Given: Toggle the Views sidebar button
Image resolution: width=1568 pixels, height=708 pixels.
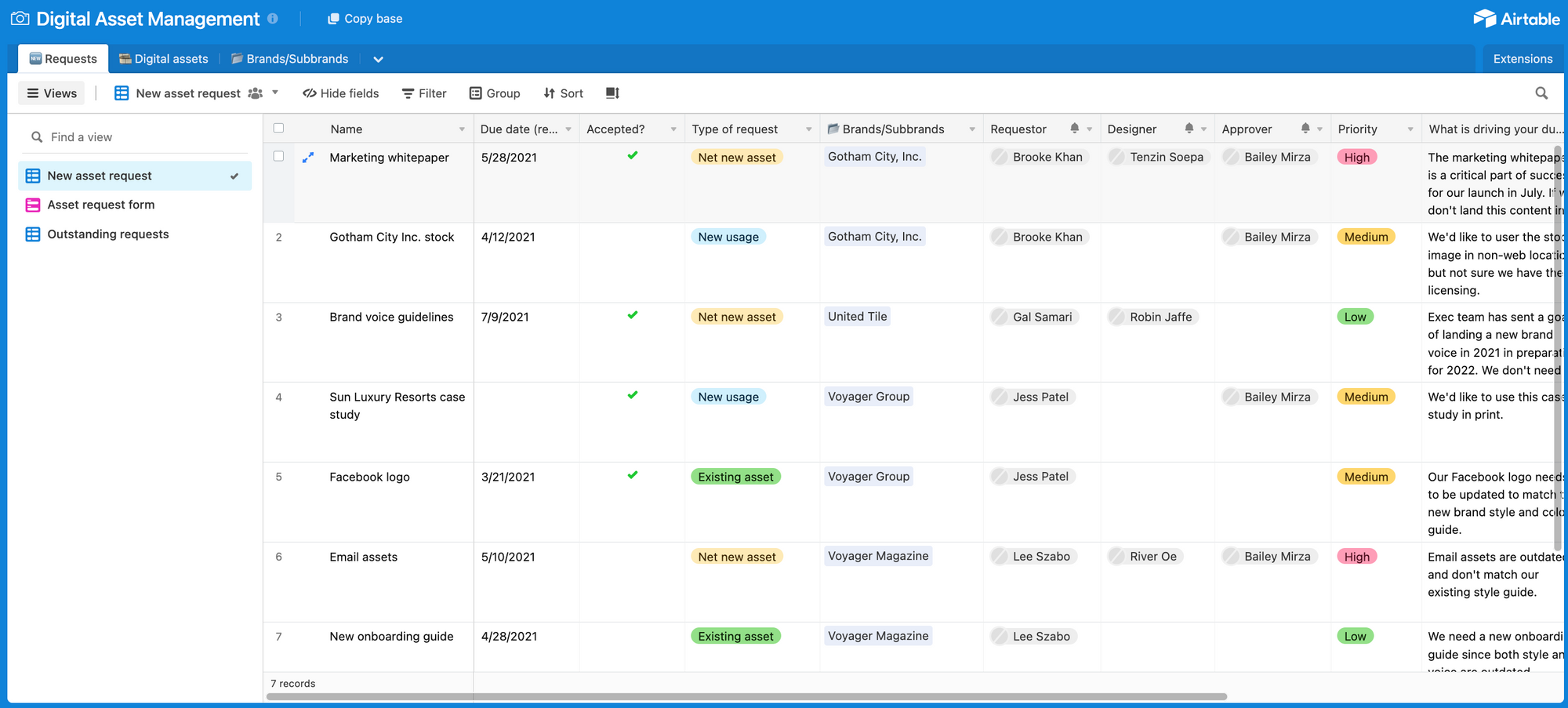Looking at the screenshot, I should pyautogui.click(x=52, y=93).
